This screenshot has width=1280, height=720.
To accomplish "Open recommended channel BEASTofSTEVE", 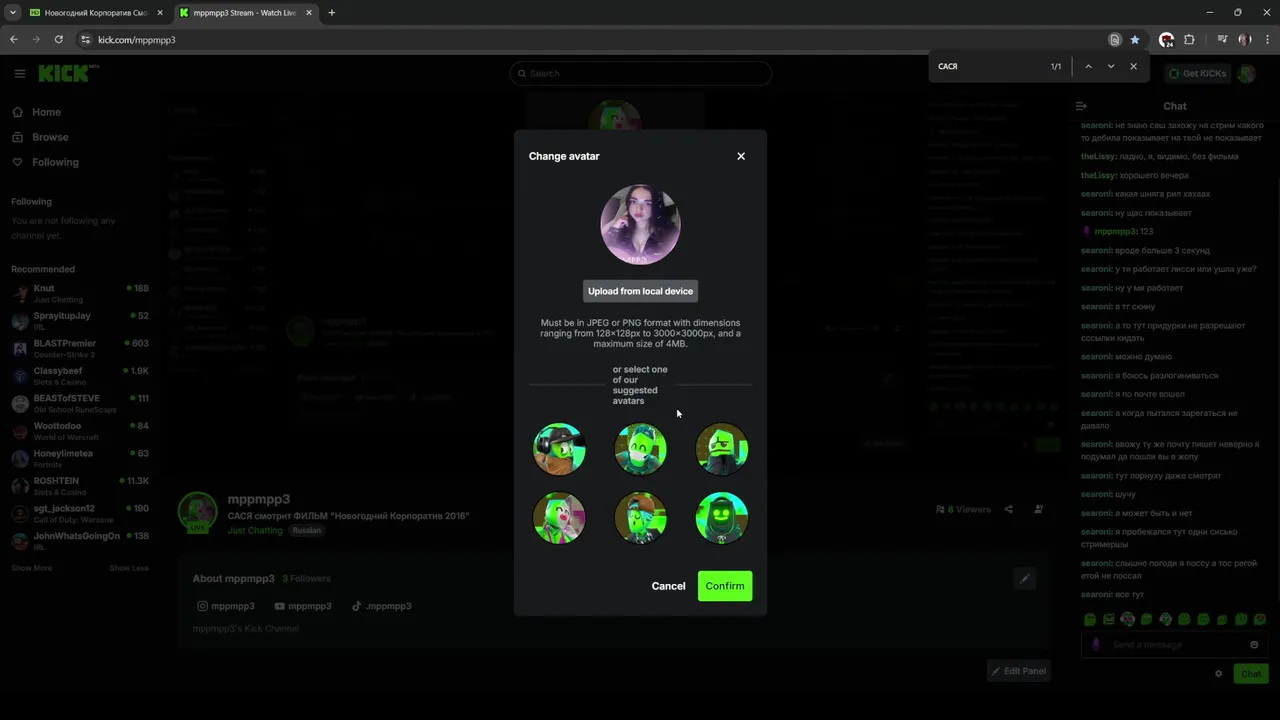I will [79, 403].
